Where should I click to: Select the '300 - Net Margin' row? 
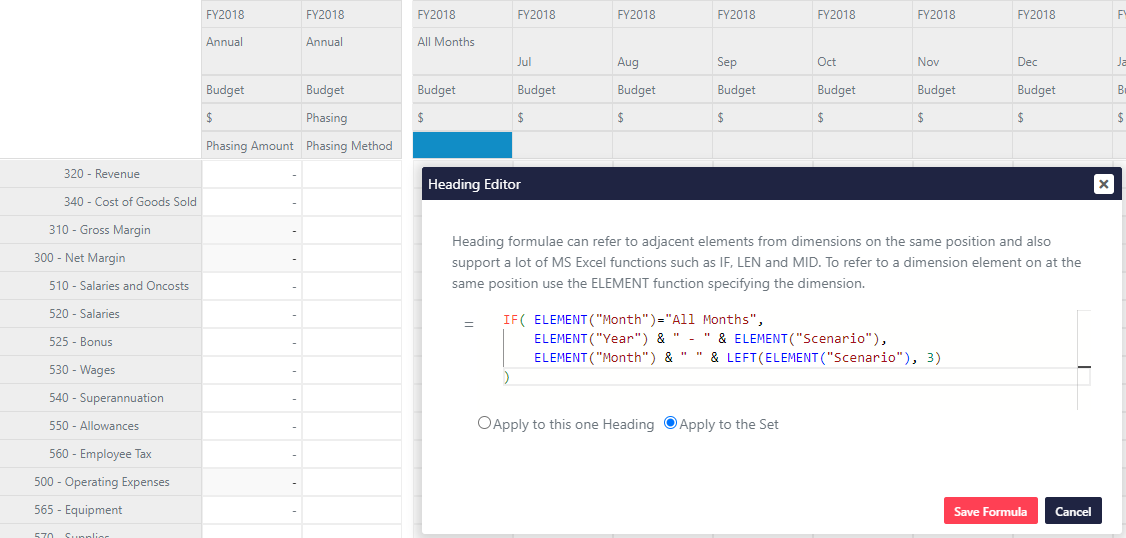click(80, 258)
